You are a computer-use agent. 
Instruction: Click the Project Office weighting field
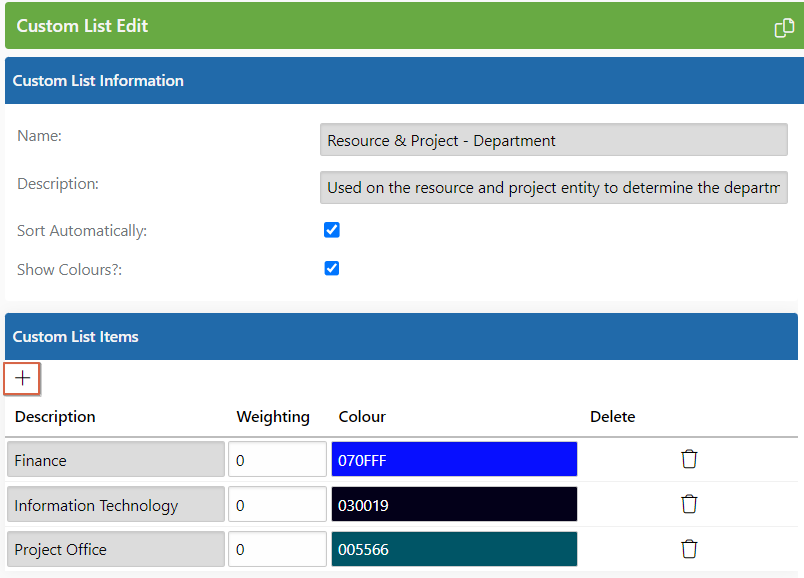coord(277,549)
